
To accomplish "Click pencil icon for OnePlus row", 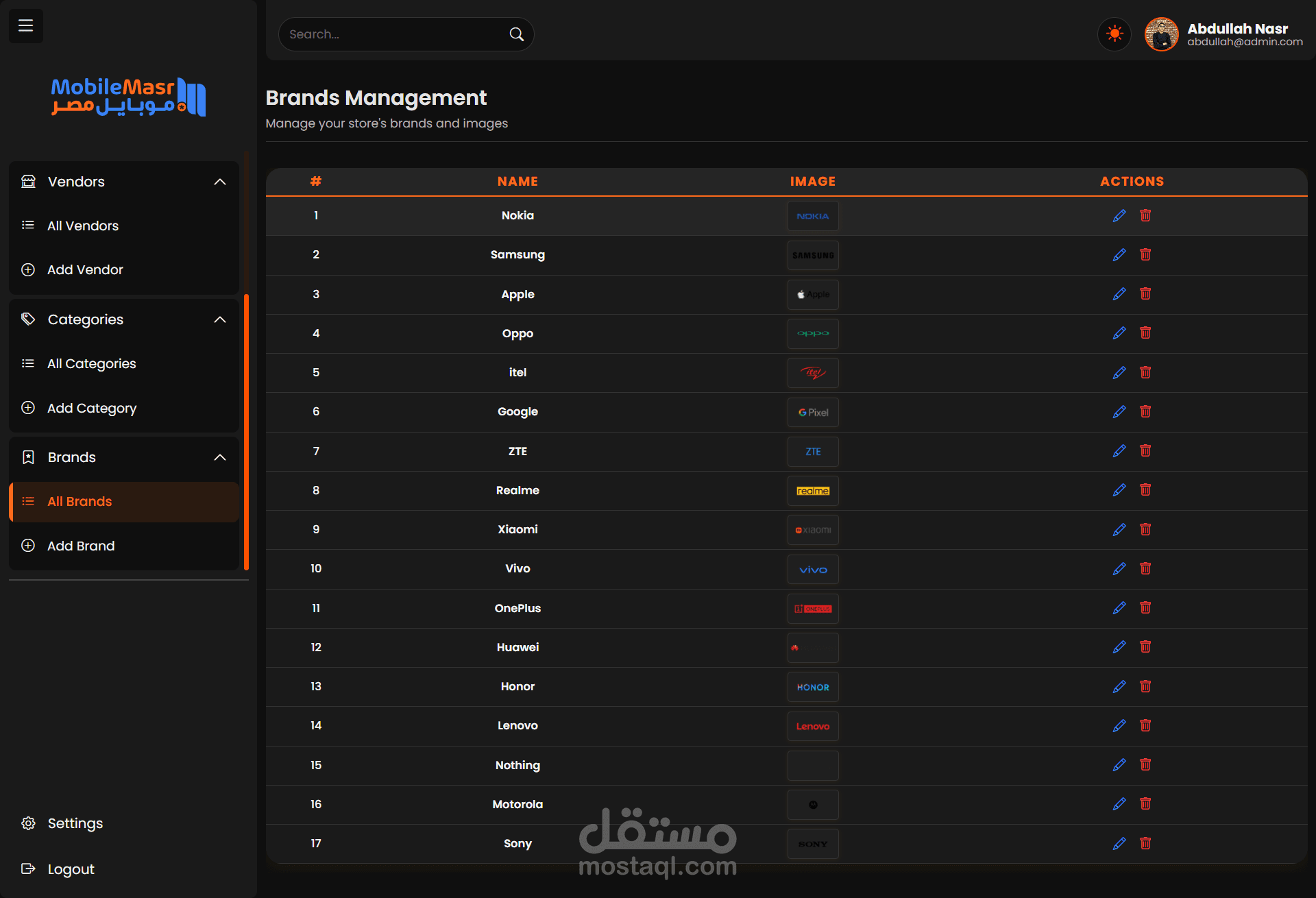I will pyautogui.click(x=1119, y=608).
